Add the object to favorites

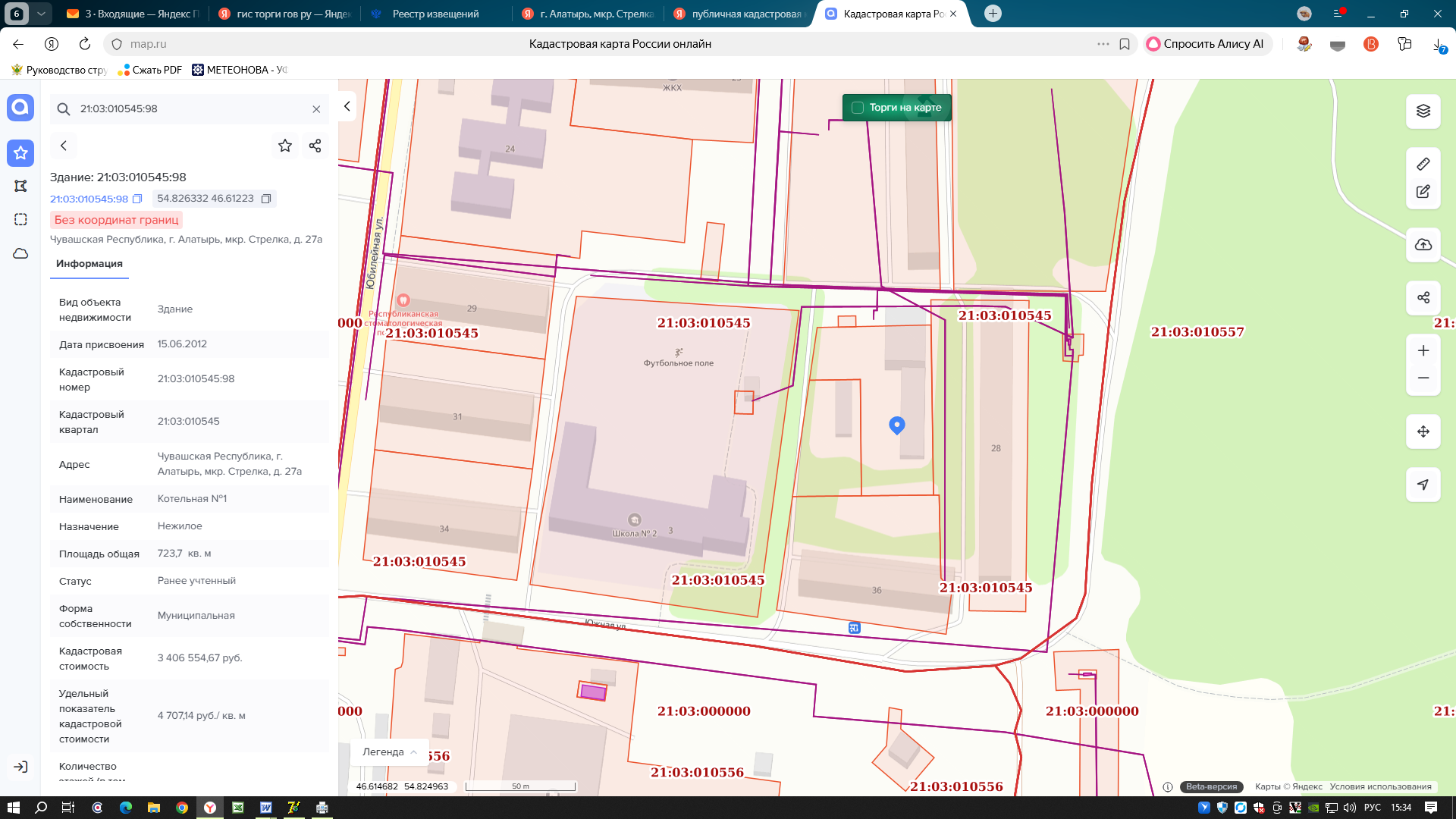point(285,146)
